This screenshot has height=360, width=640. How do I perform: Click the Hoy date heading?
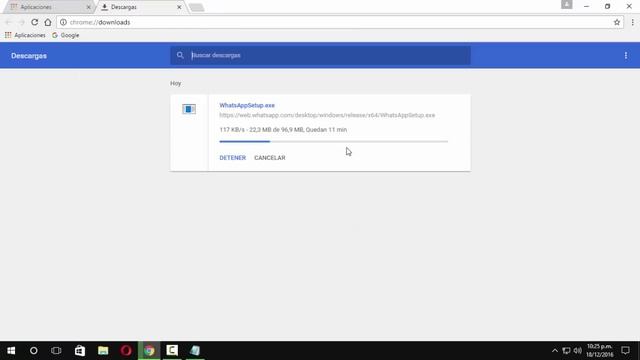tap(176, 83)
